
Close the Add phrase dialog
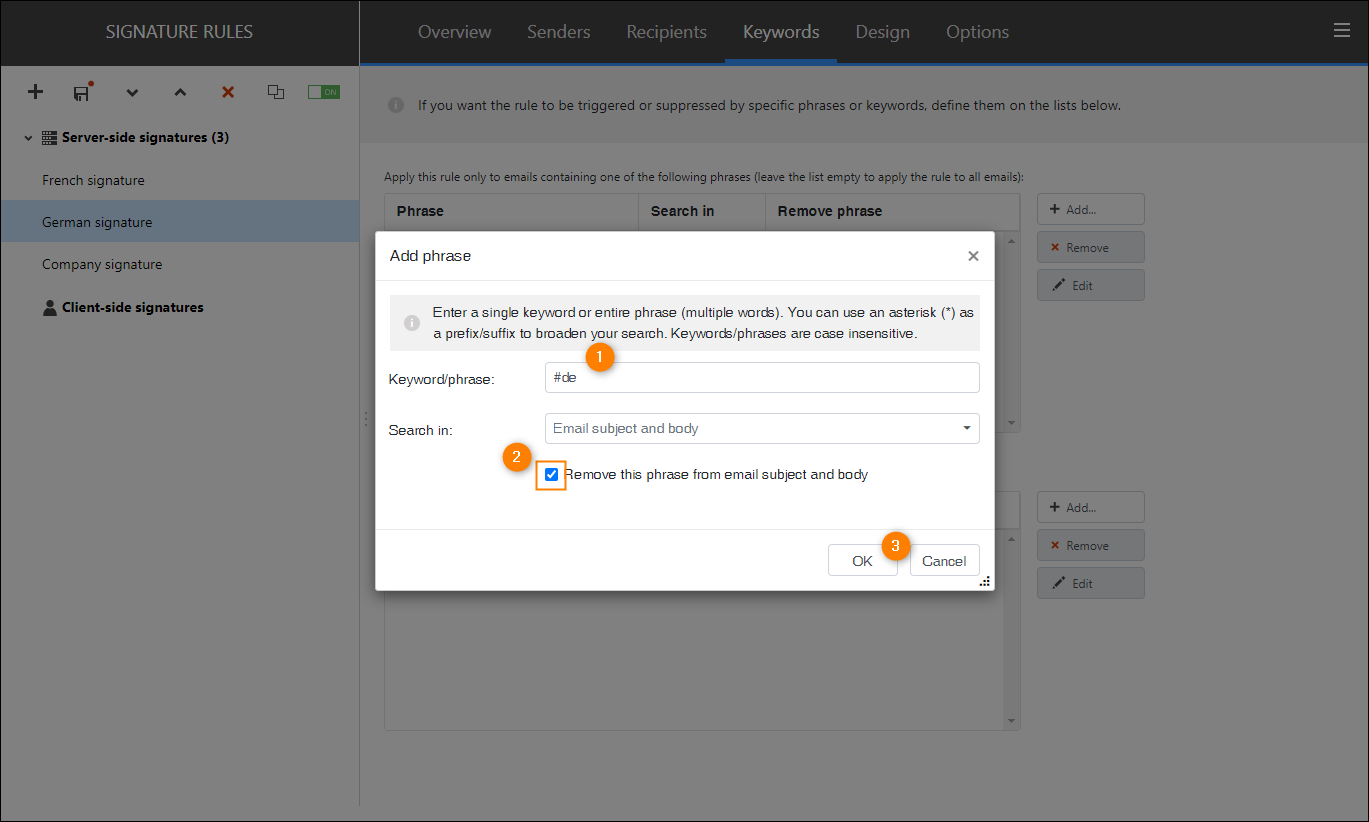pos(972,255)
